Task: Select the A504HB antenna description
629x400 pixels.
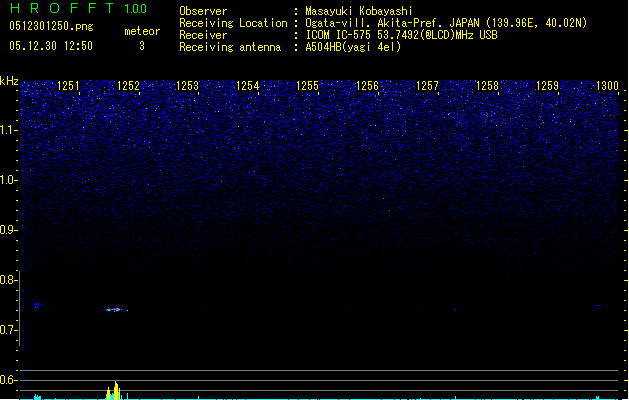Action: [353, 47]
